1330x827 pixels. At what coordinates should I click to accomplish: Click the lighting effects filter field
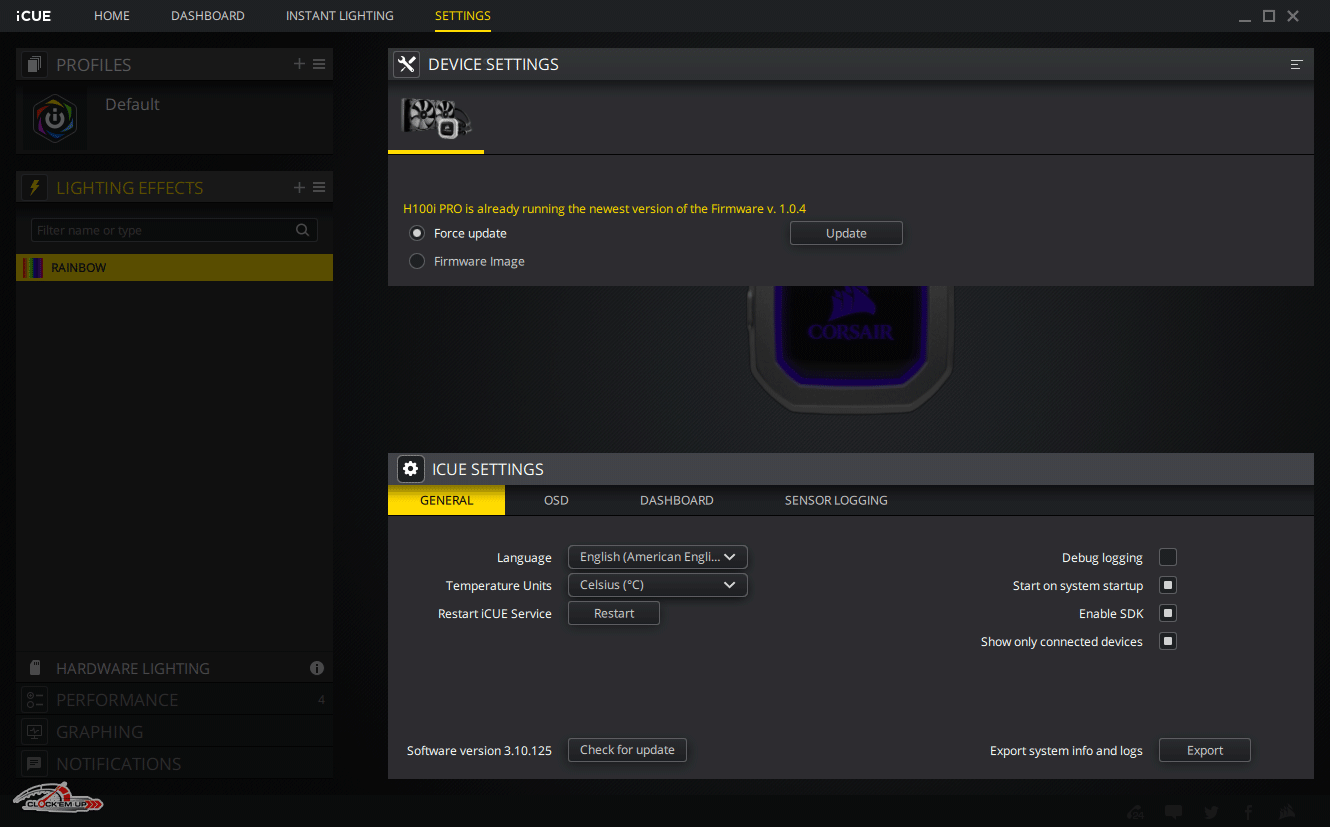[x=174, y=230]
